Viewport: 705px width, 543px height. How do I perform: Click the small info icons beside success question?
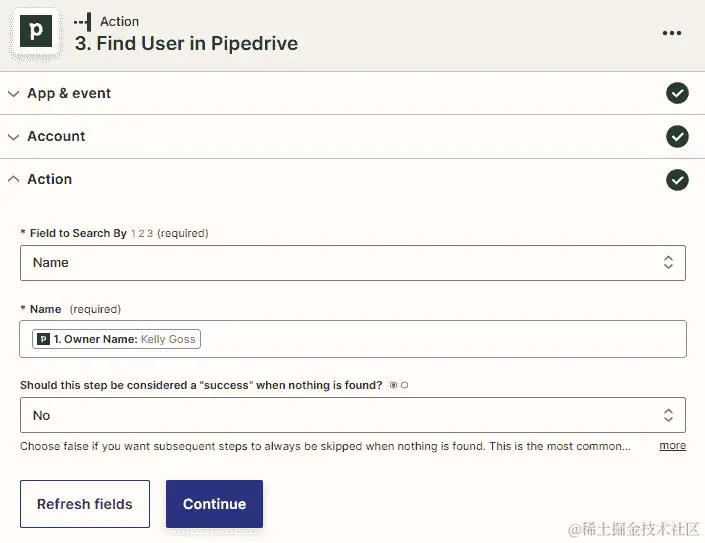(x=399, y=385)
